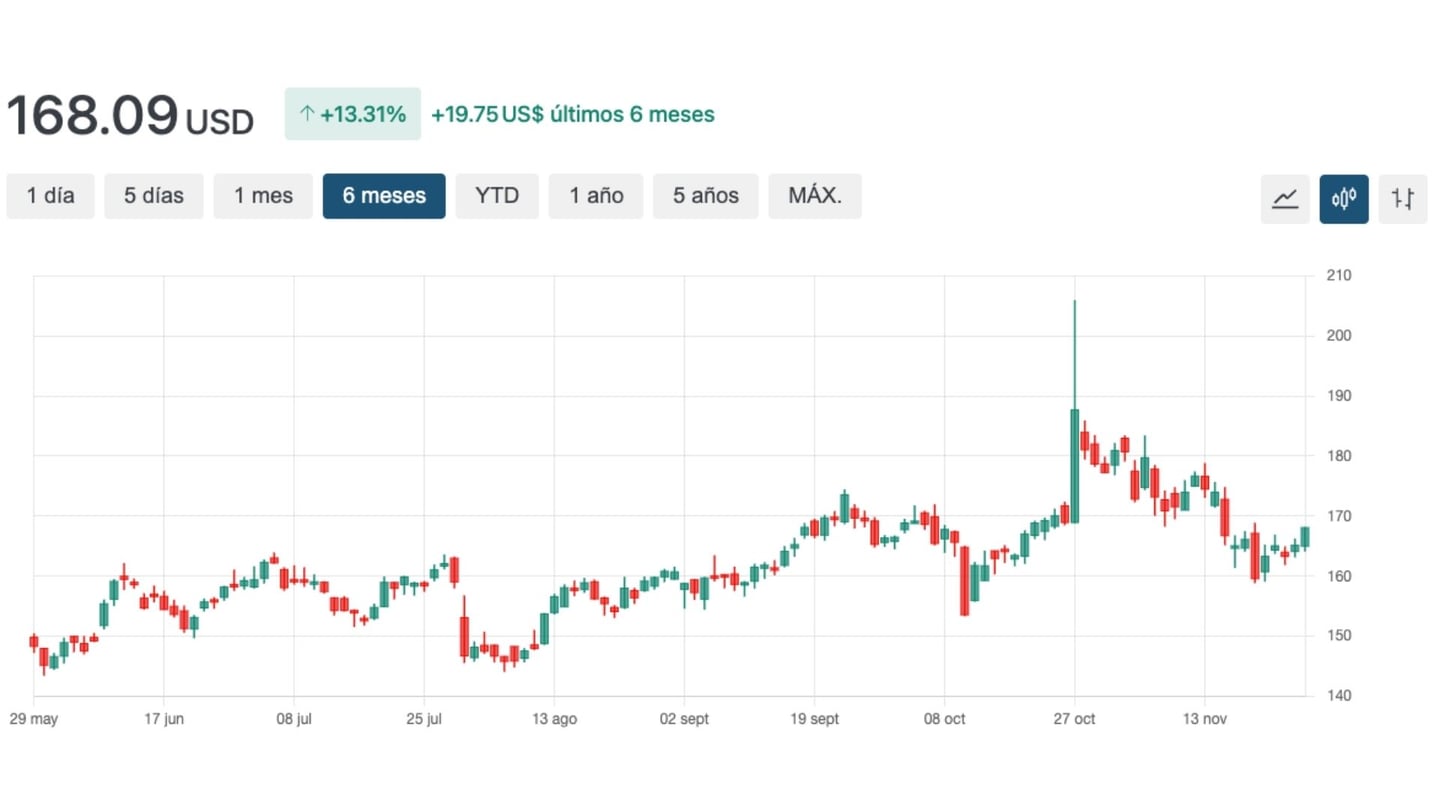Show the 1 mes price range

click(x=263, y=196)
